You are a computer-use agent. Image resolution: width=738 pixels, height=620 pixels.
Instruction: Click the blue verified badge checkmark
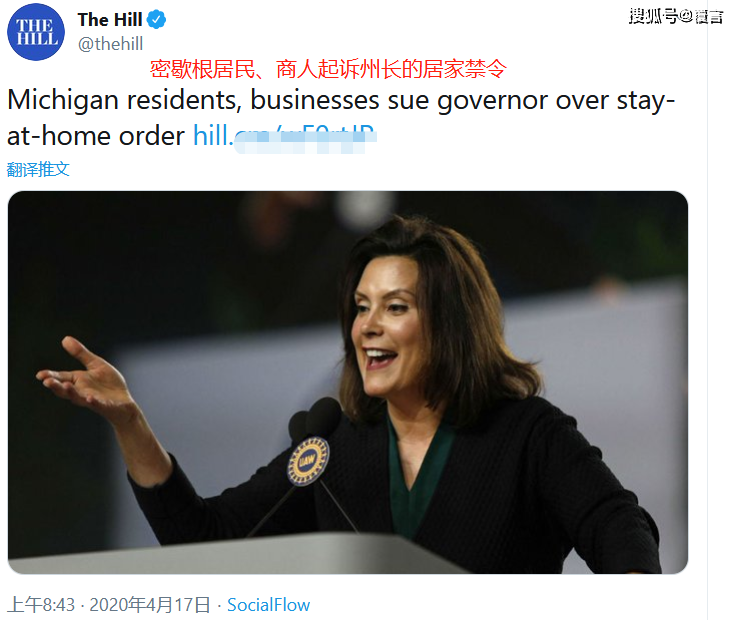[x=156, y=20]
